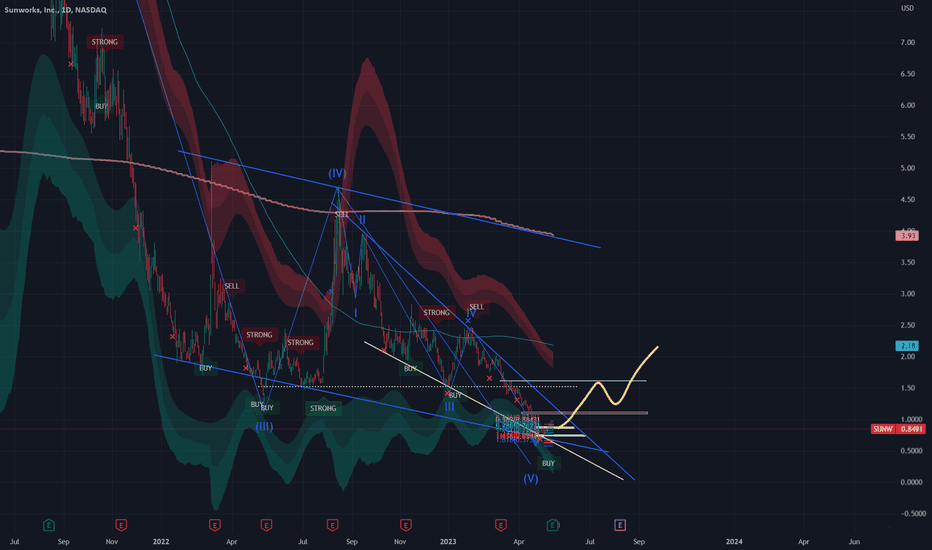Open red earnings marker between Apr and Jul 2022
This screenshot has height=550, width=932.
point(266,525)
